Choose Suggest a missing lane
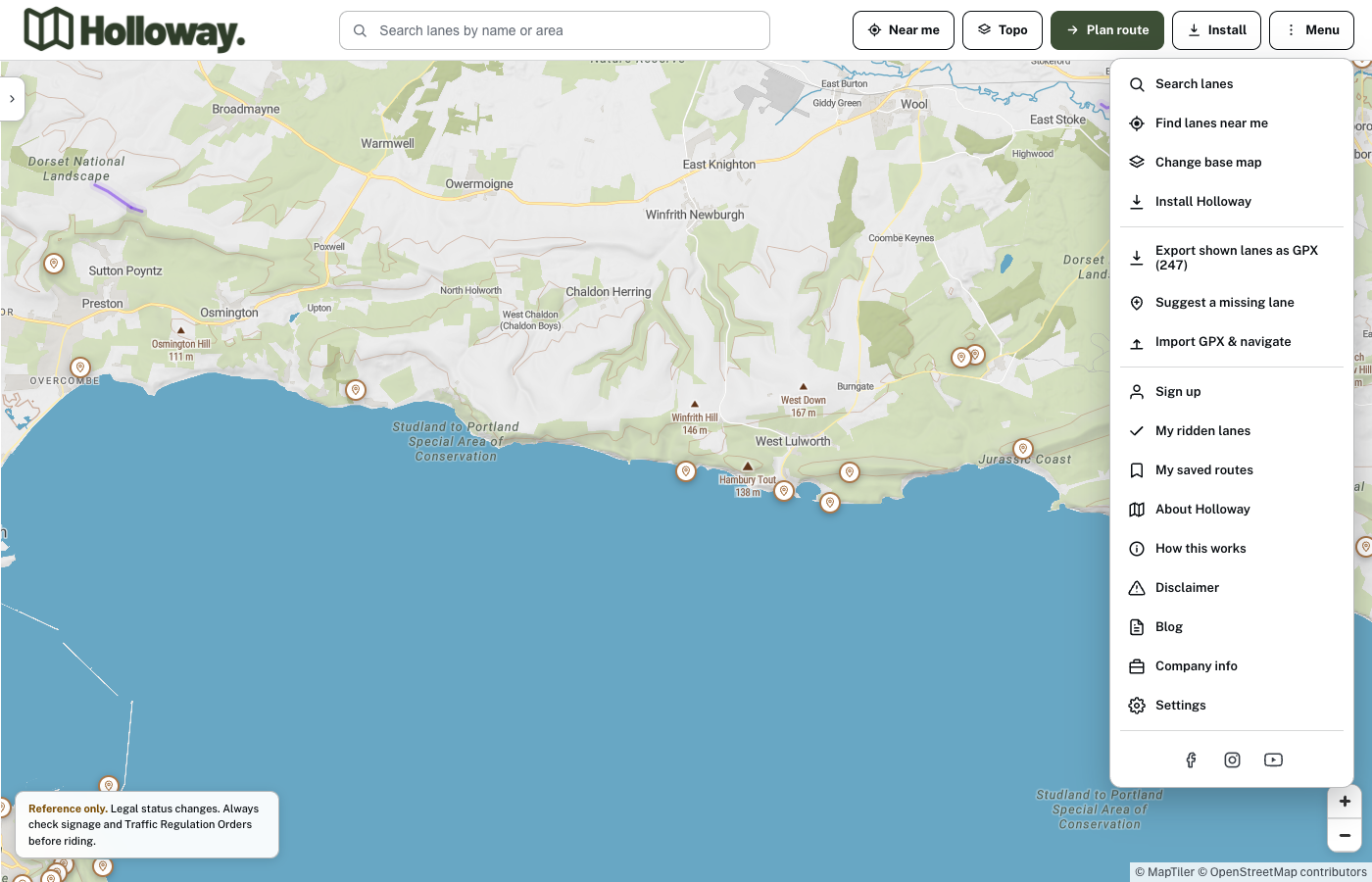This screenshot has width=1372, height=882. (x=1232, y=303)
